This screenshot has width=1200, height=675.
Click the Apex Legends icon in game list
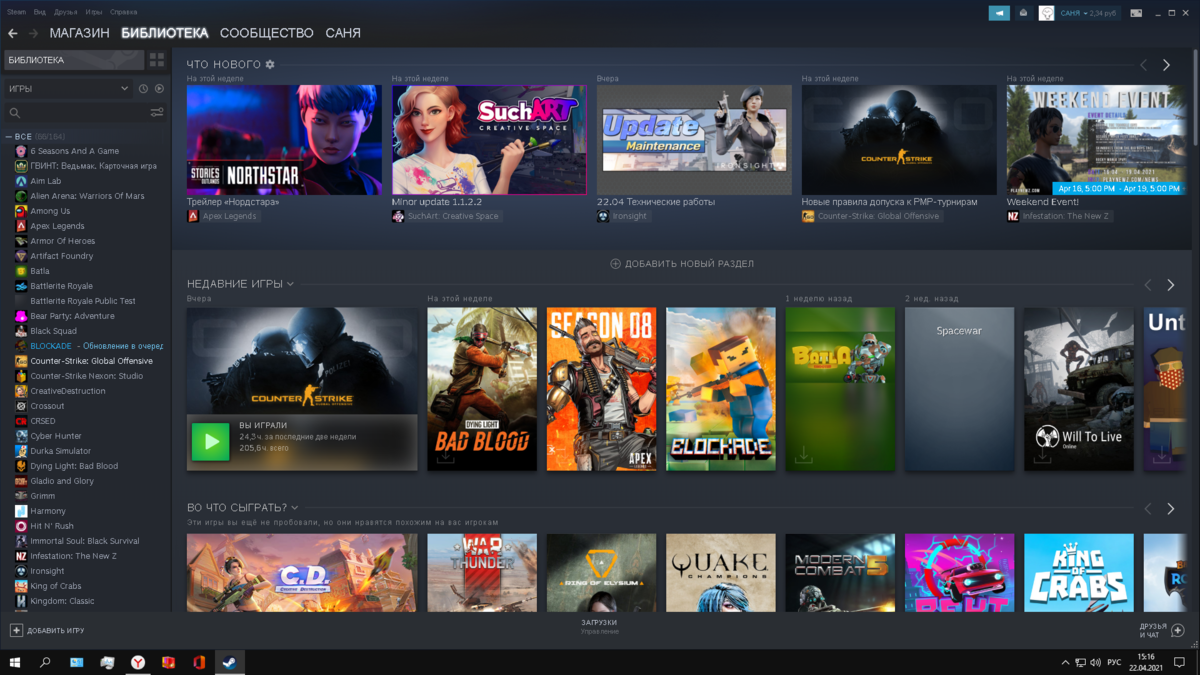[21, 226]
